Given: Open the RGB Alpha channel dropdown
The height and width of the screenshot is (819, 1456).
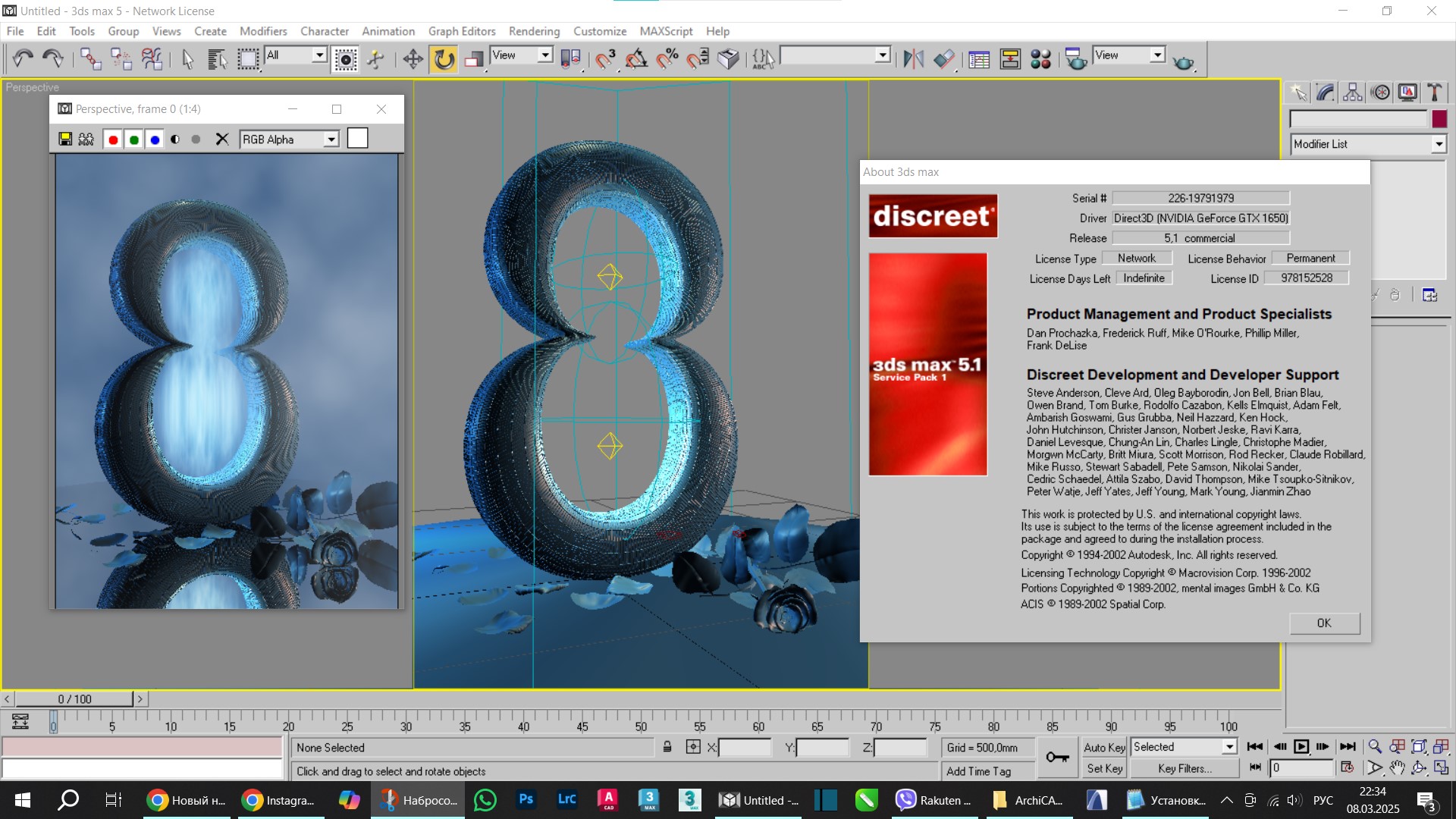Looking at the screenshot, I should coord(331,140).
